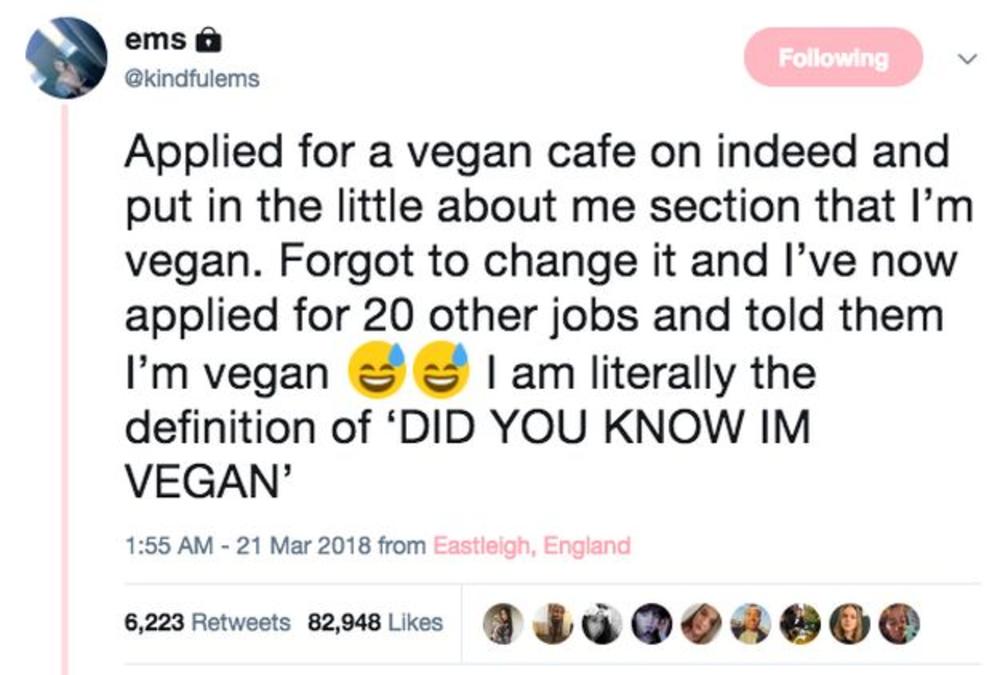Open the @kindfulems handle
This screenshot has height=675, width=1000.
pos(191,78)
